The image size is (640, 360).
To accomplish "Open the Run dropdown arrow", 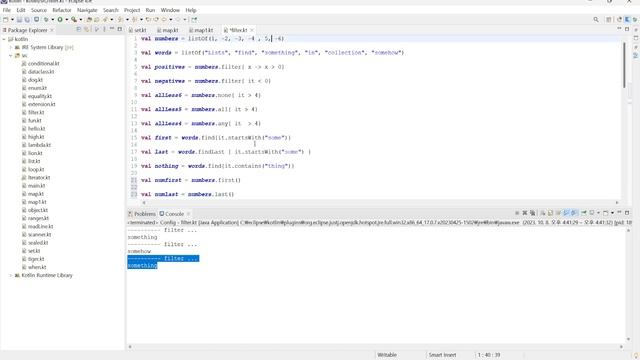I will pos(67,20).
